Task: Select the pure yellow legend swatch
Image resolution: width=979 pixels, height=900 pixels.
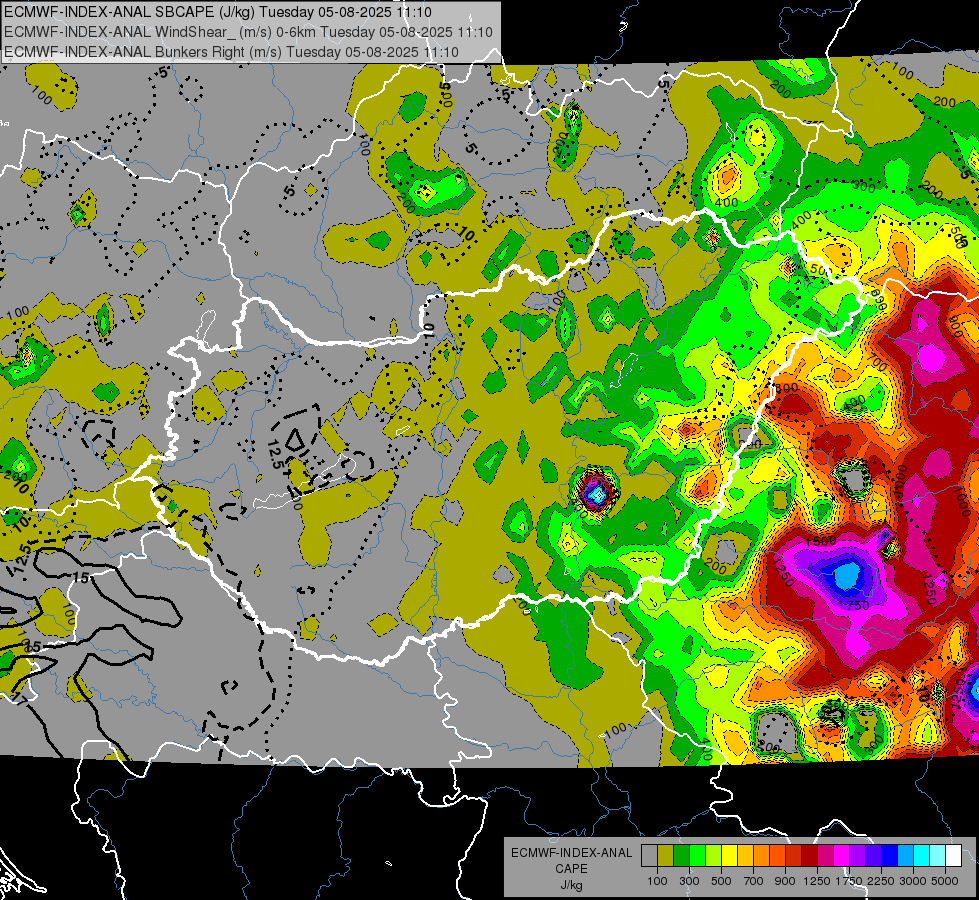Action: point(729,856)
